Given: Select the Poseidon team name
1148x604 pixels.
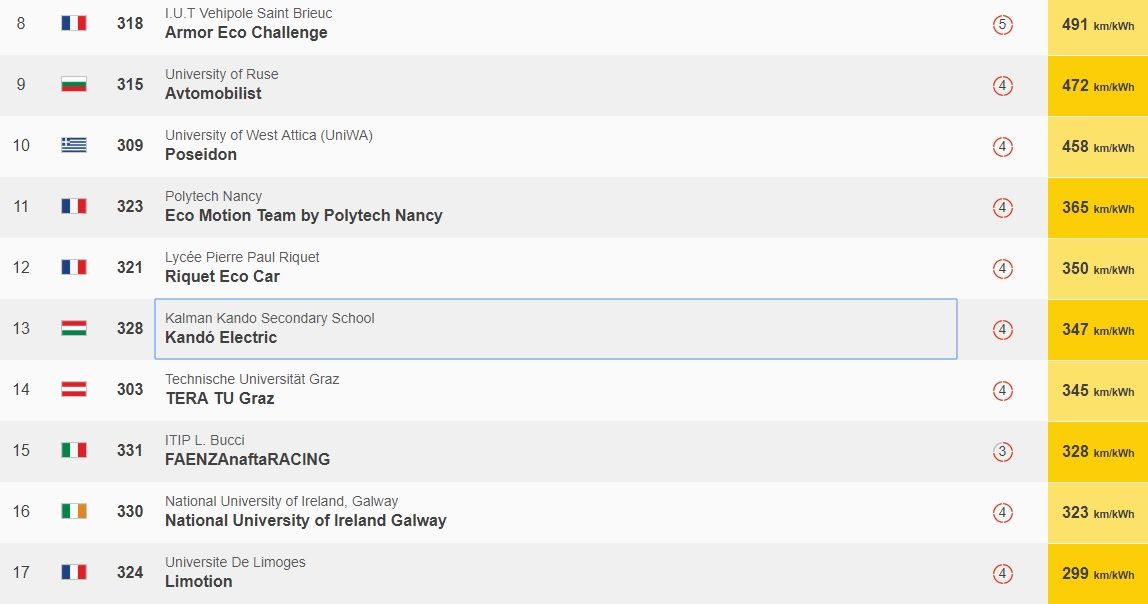Looking at the screenshot, I should click(201, 154).
